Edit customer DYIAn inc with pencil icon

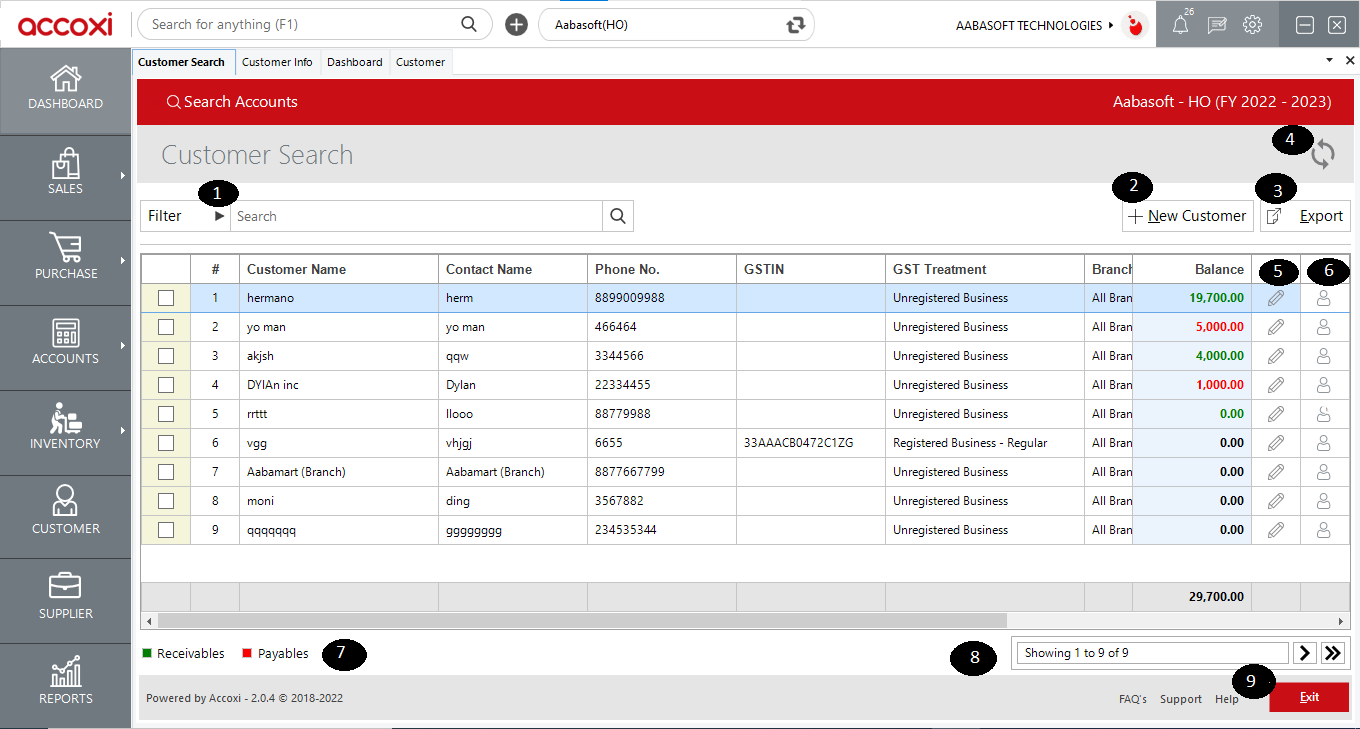coord(1276,385)
